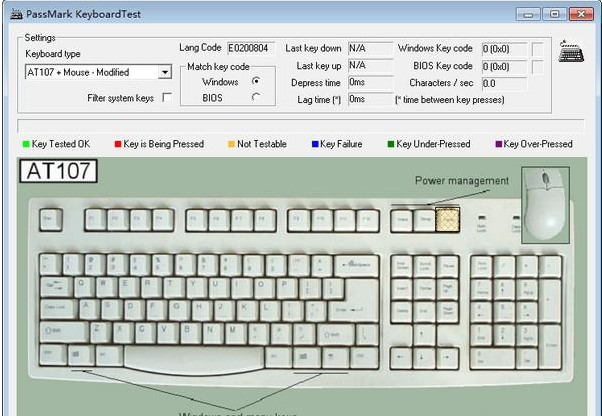Click the numpad 0 key

point(493,358)
